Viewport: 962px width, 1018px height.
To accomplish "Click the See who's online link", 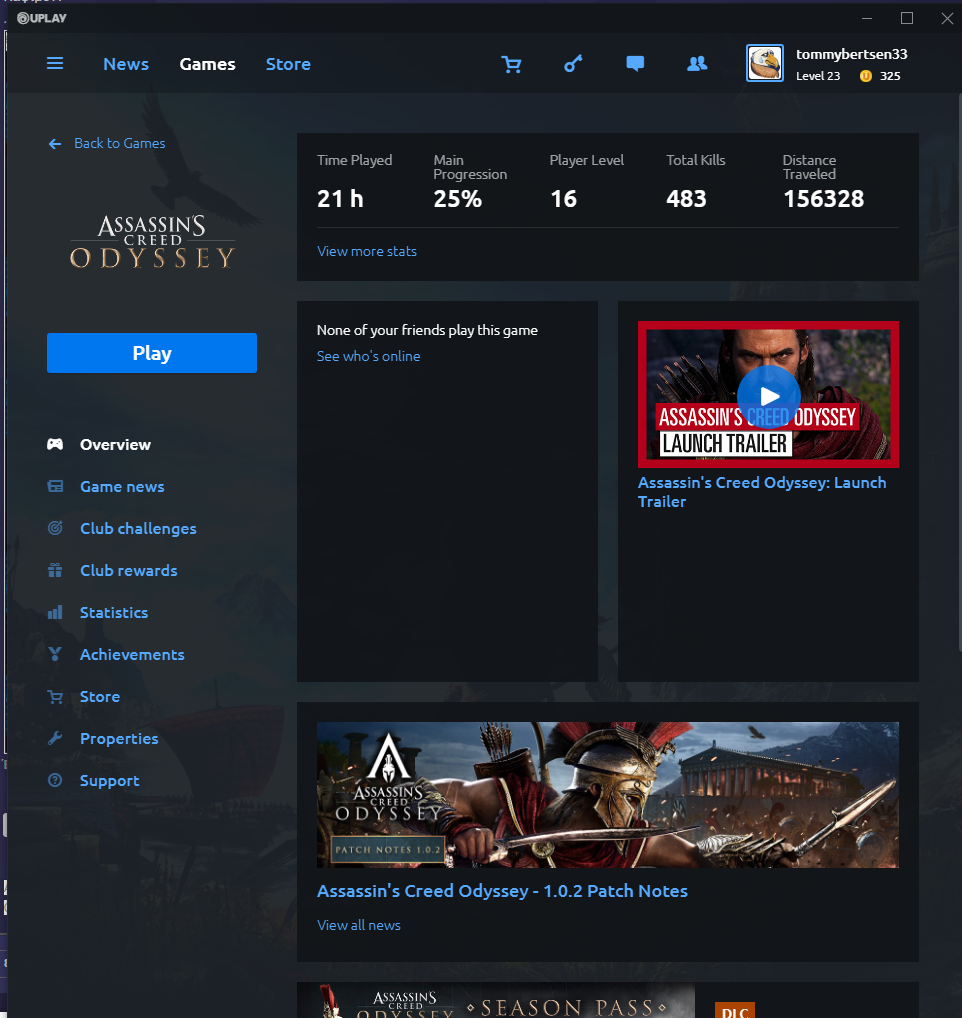I will [368, 356].
